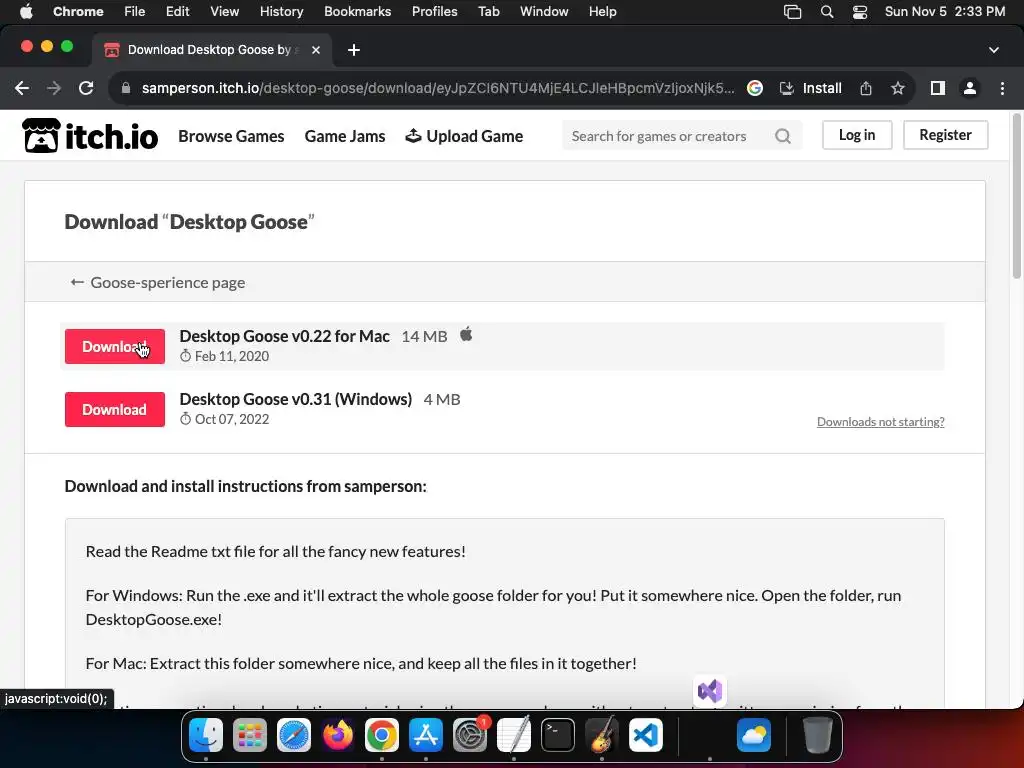
Task: Open the Profiles menu
Action: click(434, 12)
